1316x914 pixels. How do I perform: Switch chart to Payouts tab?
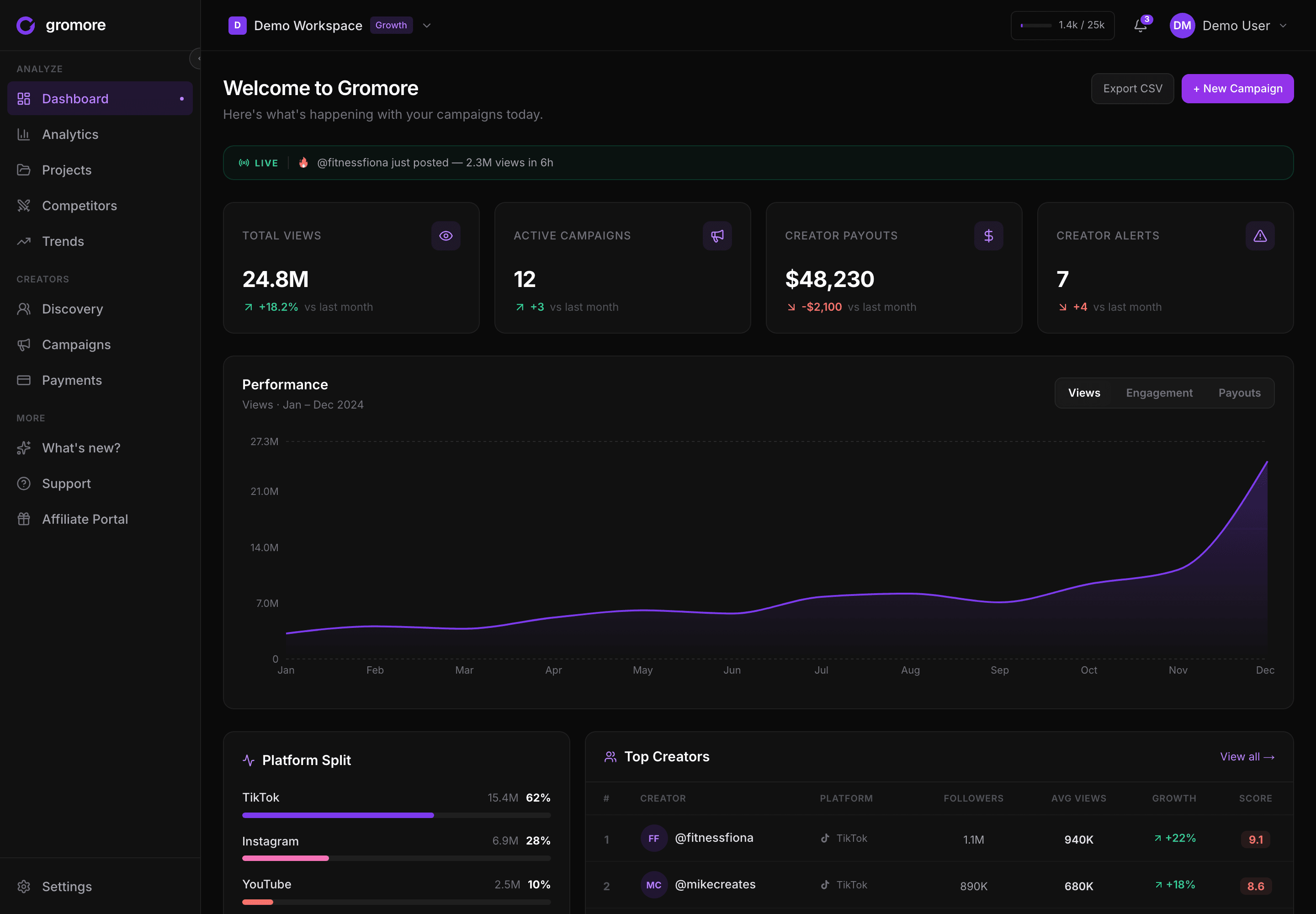tap(1239, 393)
